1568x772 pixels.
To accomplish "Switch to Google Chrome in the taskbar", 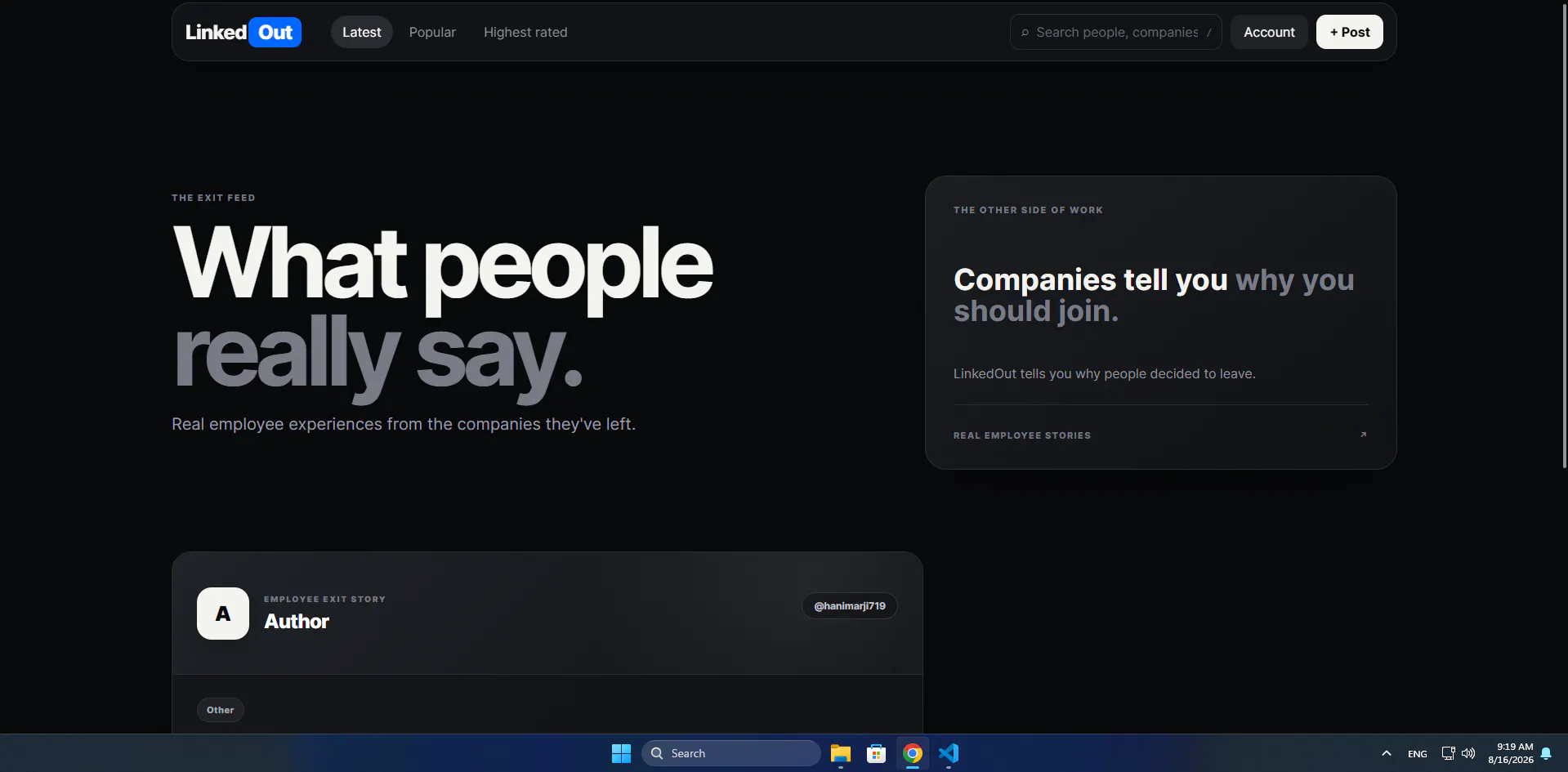I will [913, 753].
